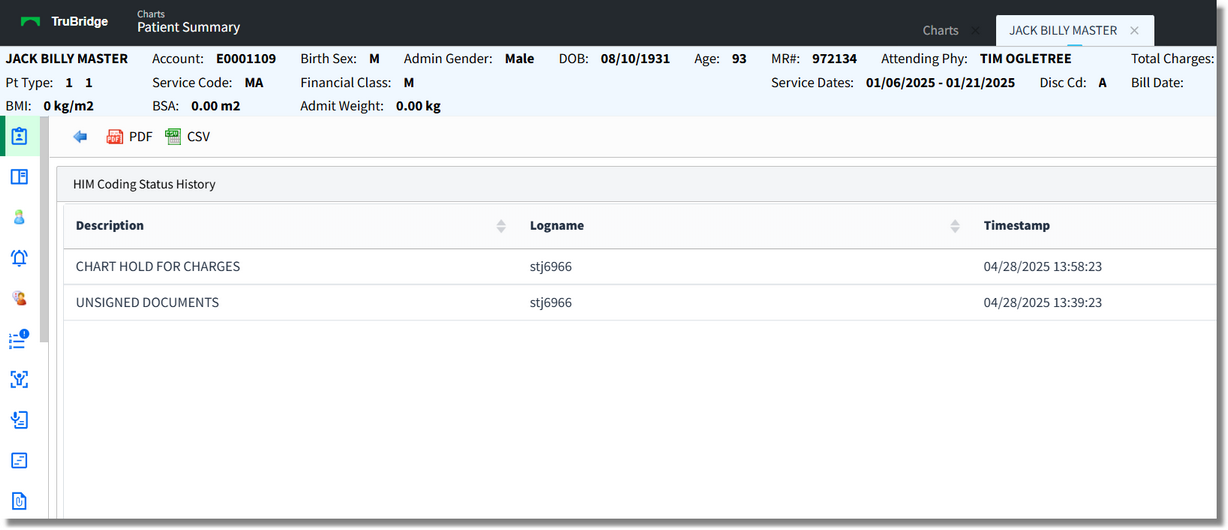Sort table by Description column arrows
This screenshot has width=1228, height=530.
pyautogui.click(x=501, y=226)
